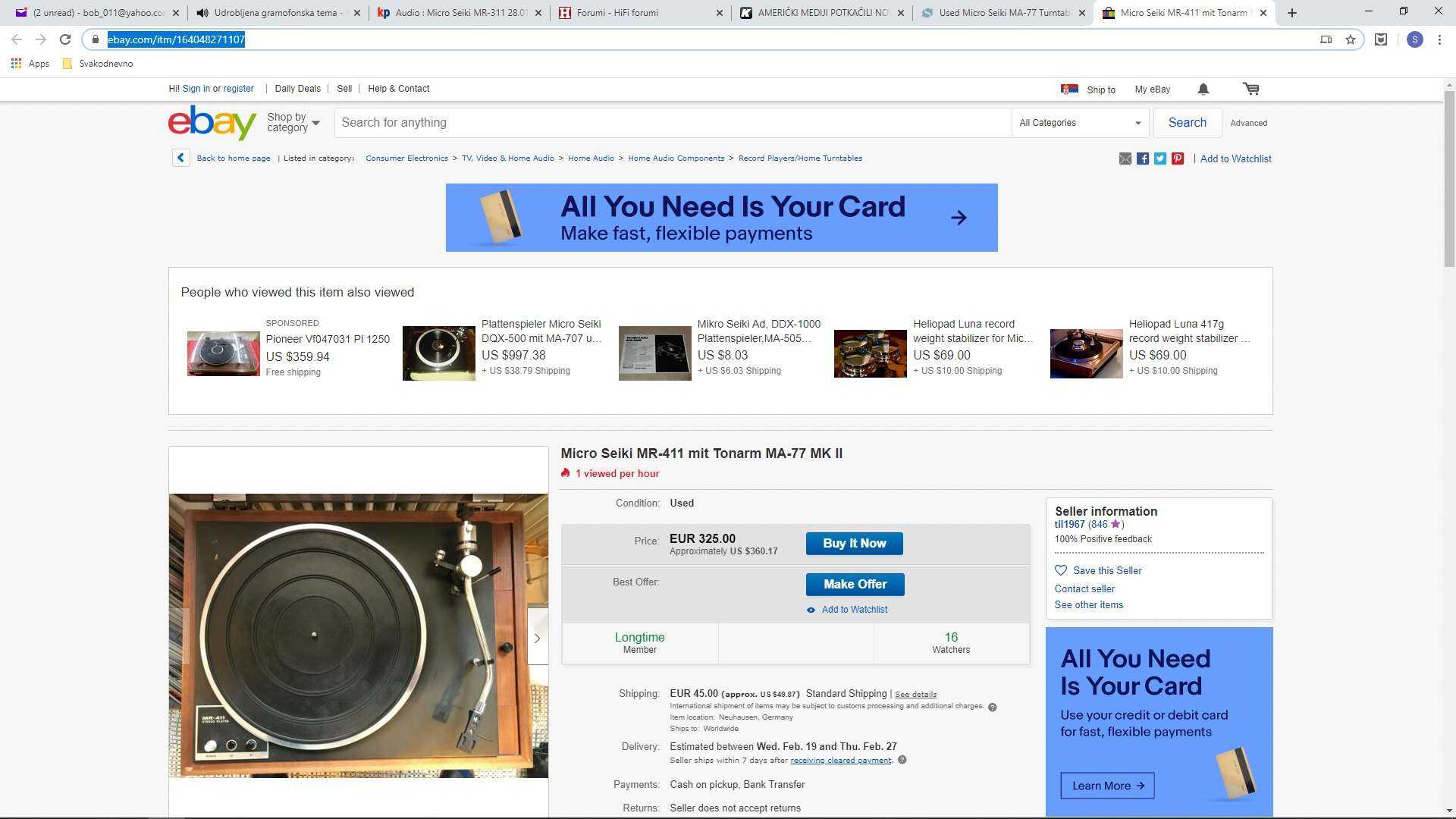Viewport: 1456px width, 819px height.
Task: Click Add to Watchlist below Make Offer
Action: 854,610
